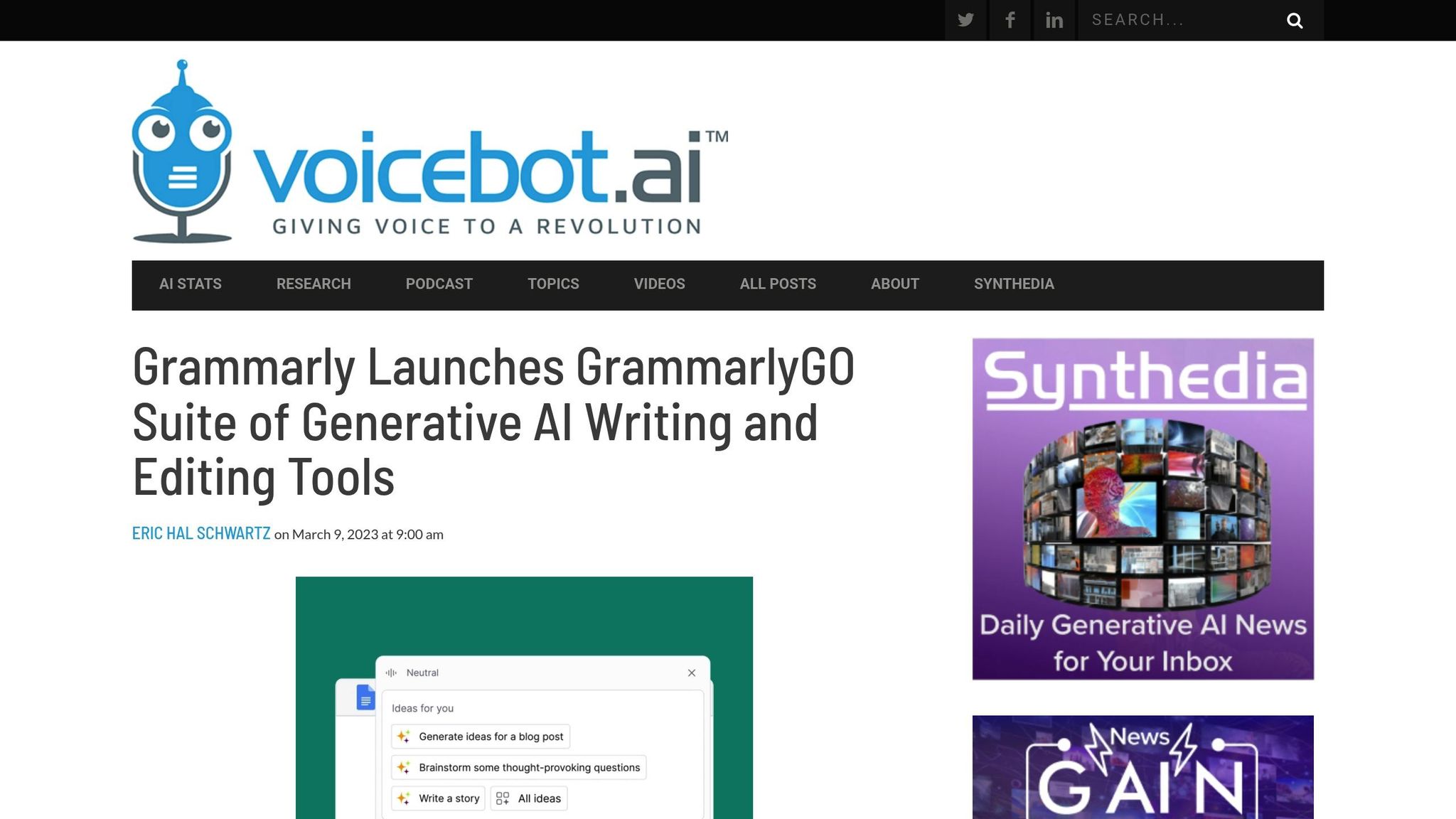Open author Eric Hal Schwartz link
This screenshot has width=1456, height=819.
point(201,533)
